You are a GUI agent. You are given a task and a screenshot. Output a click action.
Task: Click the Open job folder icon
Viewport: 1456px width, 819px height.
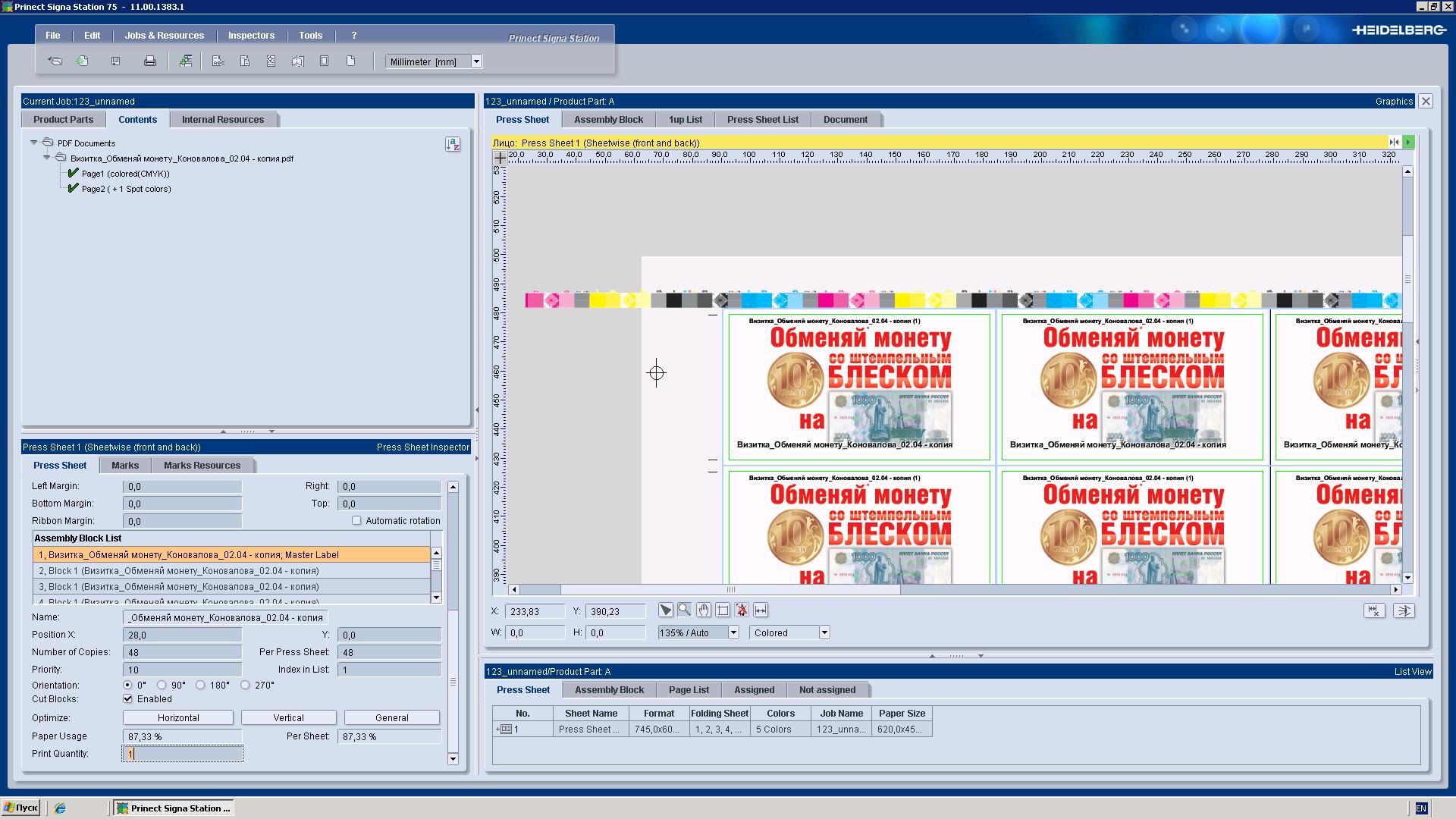[55, 61]
